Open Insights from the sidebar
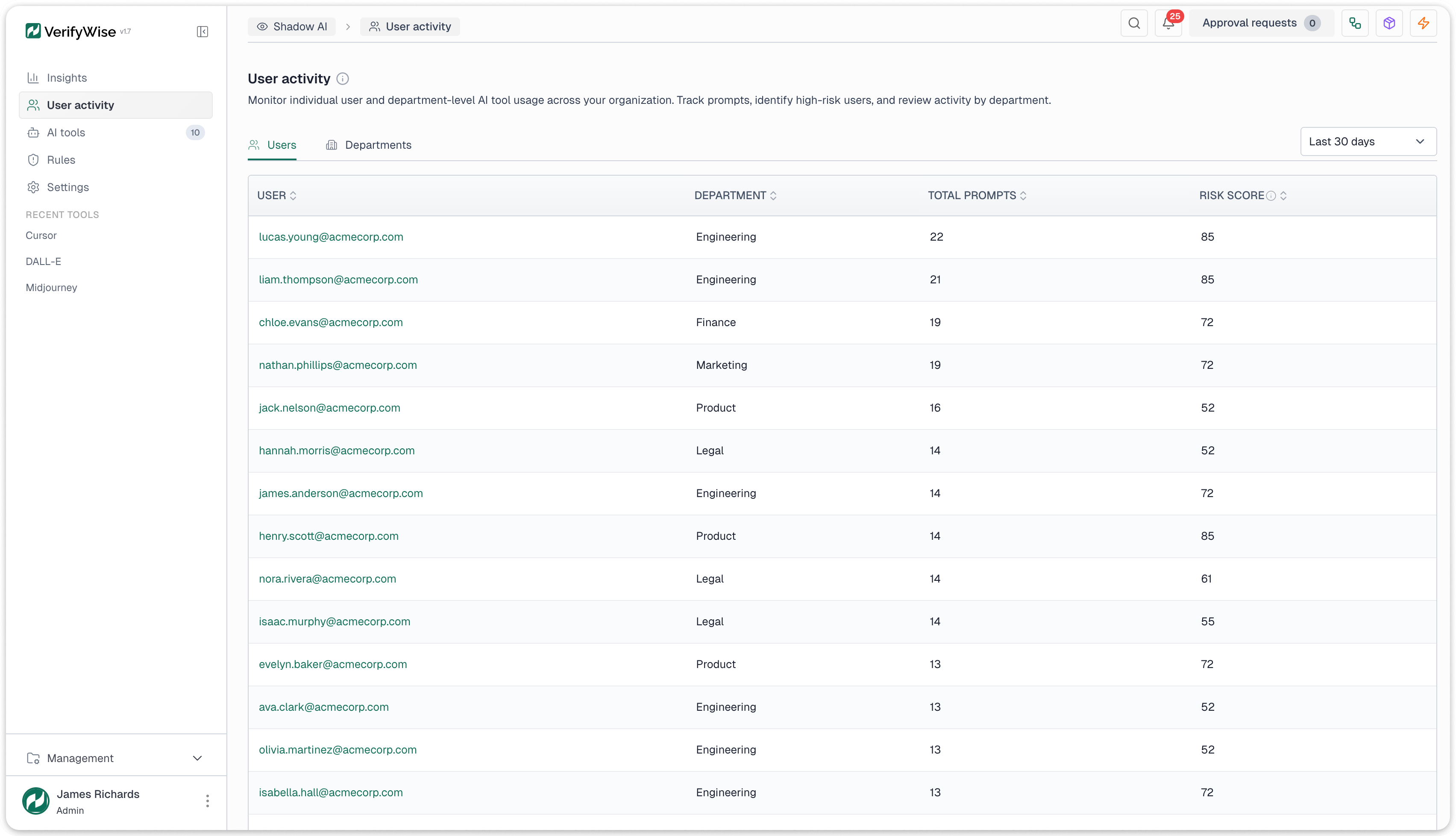Viewport: 1456px width, 836px height. tap(67, 77)
